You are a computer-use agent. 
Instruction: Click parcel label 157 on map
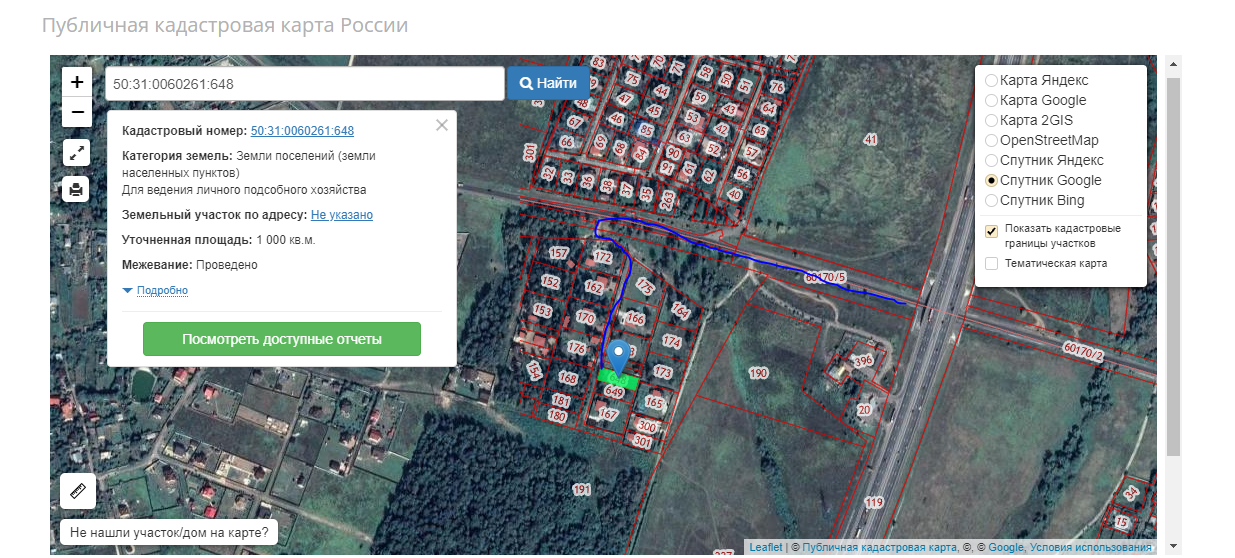coord(558,254)
